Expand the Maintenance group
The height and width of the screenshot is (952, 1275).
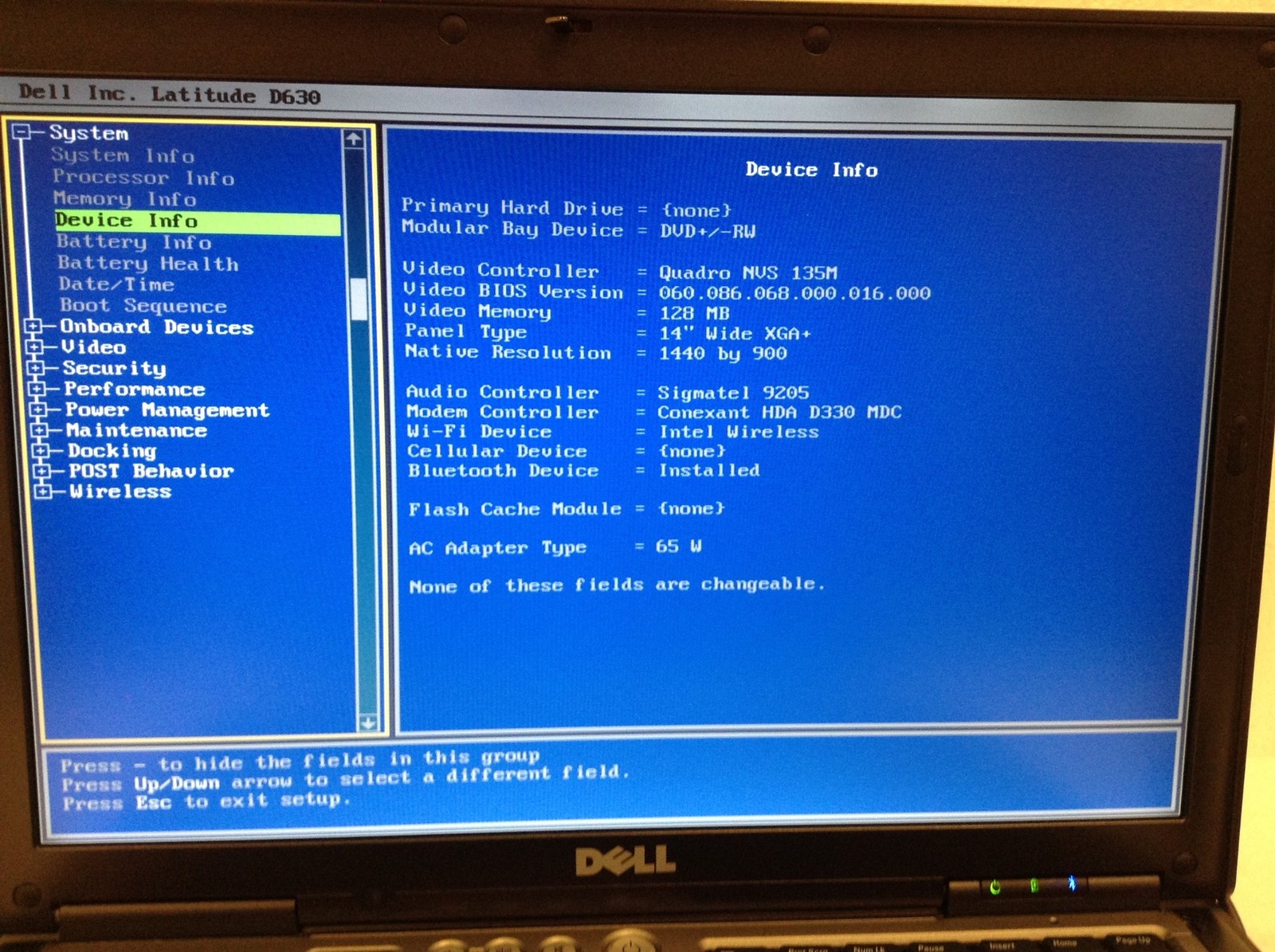click(x=39, y=430)
